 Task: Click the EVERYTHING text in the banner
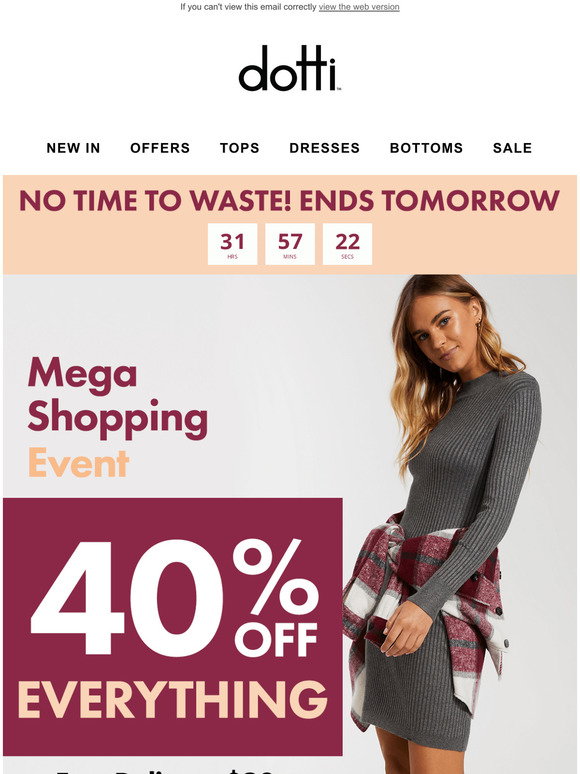click(x=173, y=699)
